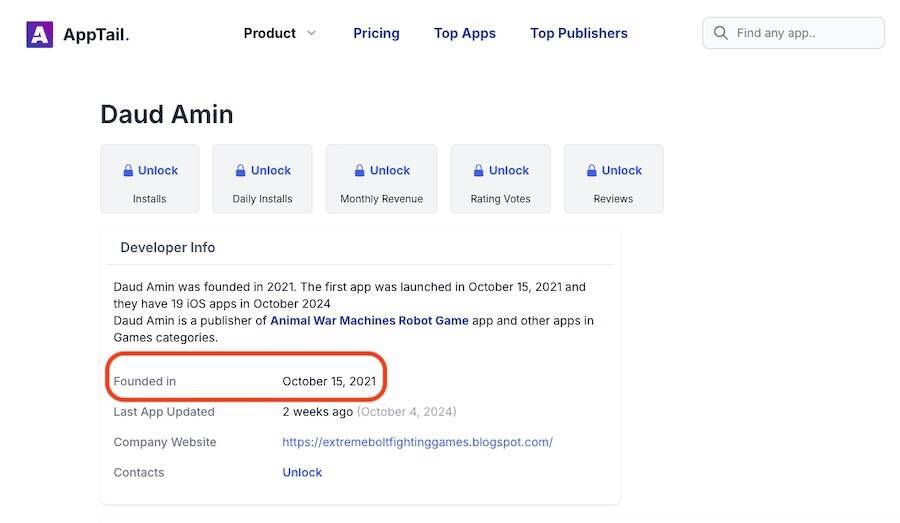The height and width of the screenshot is (523, 900).
Task: Visit the extremeboltfightinggames blogspot website
Action: 417,442
